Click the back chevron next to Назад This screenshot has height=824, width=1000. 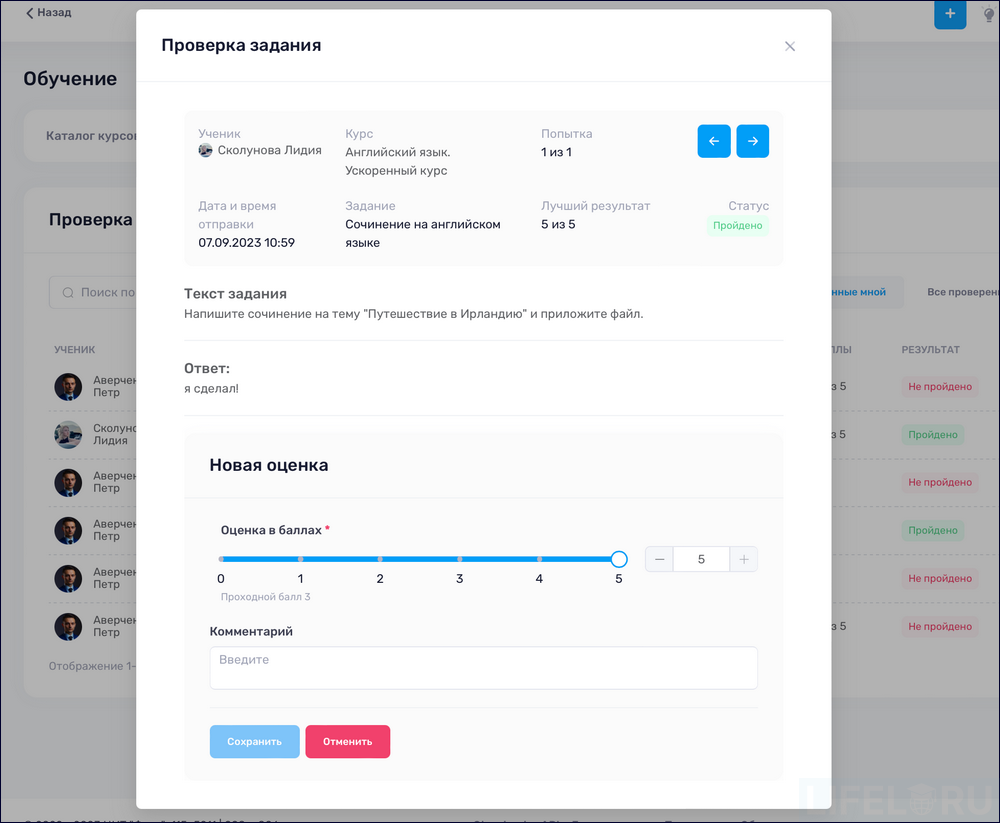click(x=28, y=12)
